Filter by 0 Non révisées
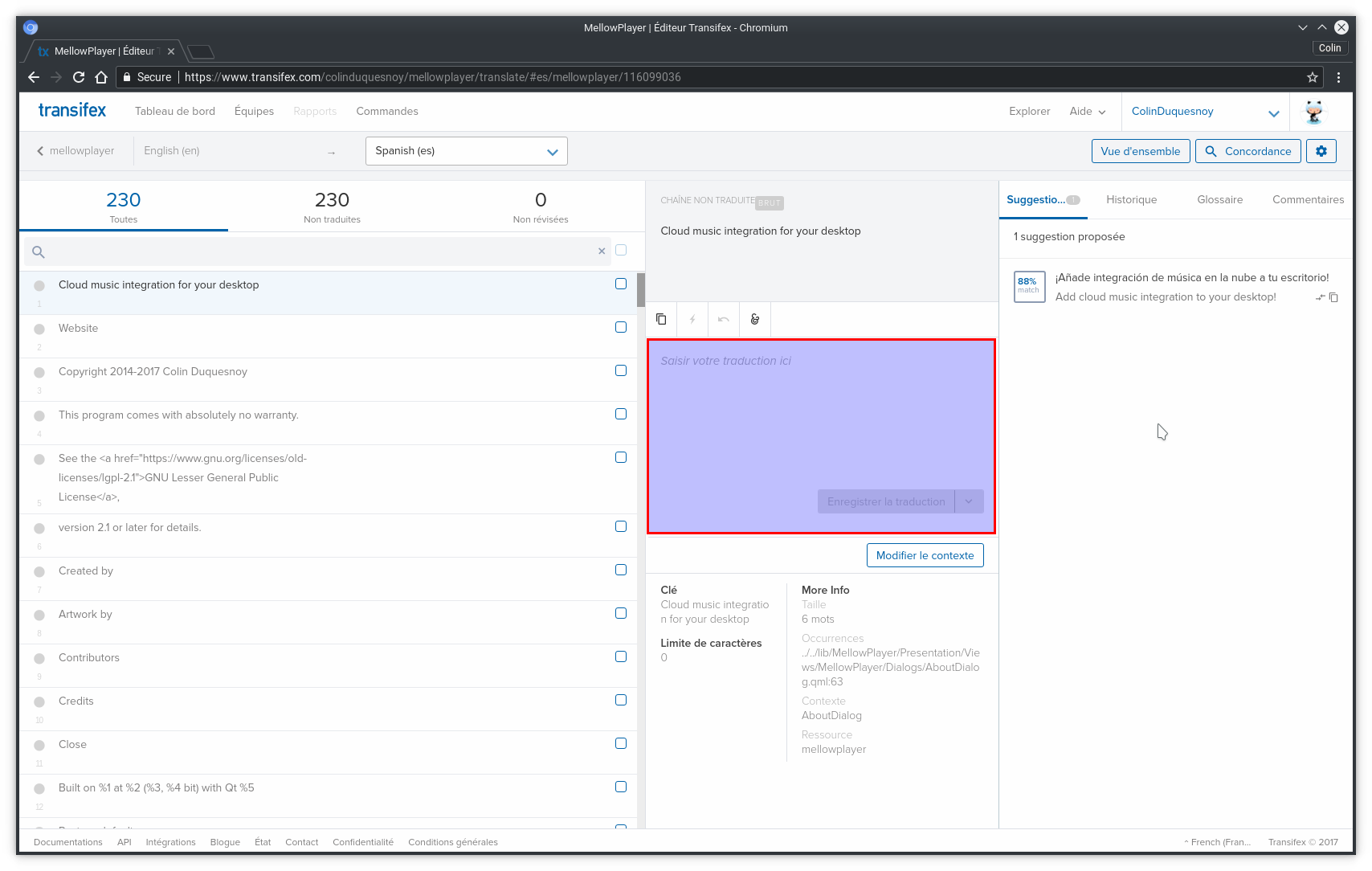The image size is (1372, 871). (541, 207)
